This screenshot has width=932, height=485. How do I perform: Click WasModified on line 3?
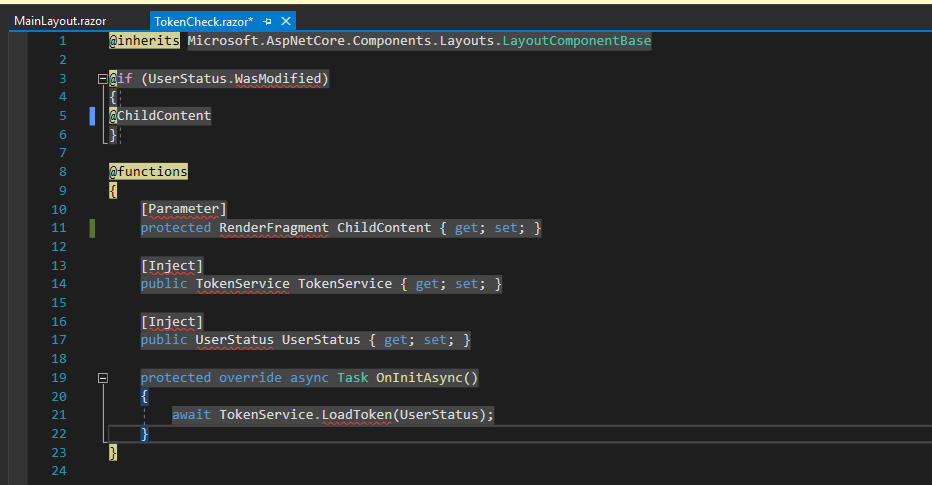tap(278, 78)
